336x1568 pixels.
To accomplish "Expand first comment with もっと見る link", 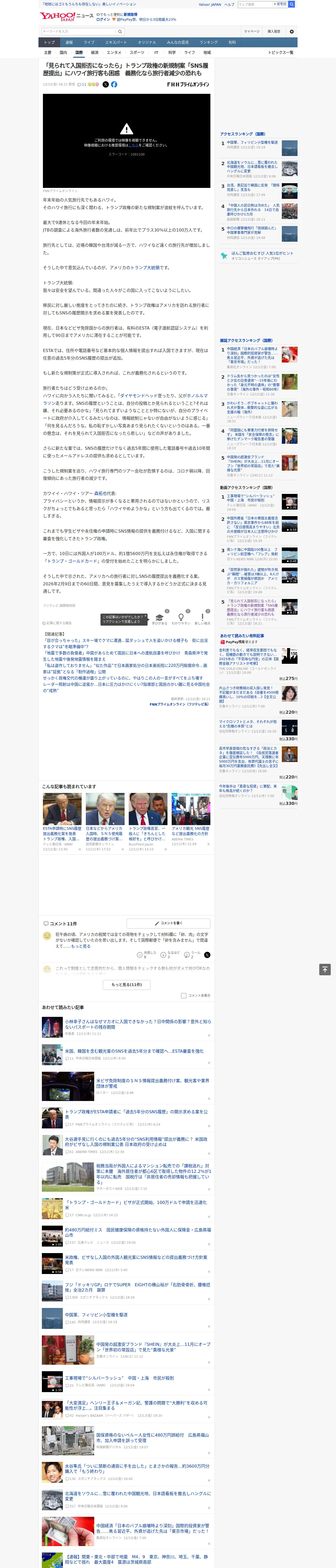I will (81, 947).
